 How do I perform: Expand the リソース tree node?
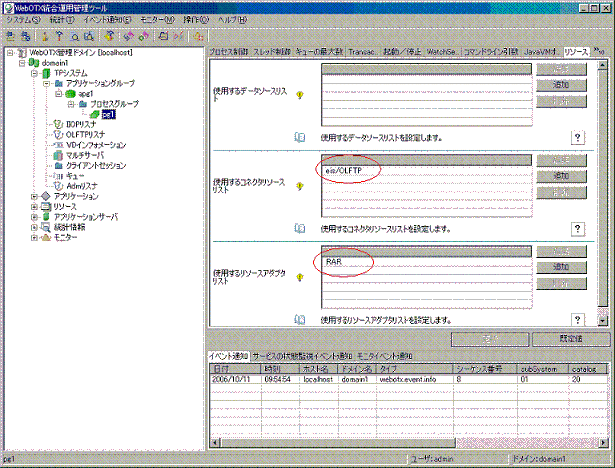(34, 206)
